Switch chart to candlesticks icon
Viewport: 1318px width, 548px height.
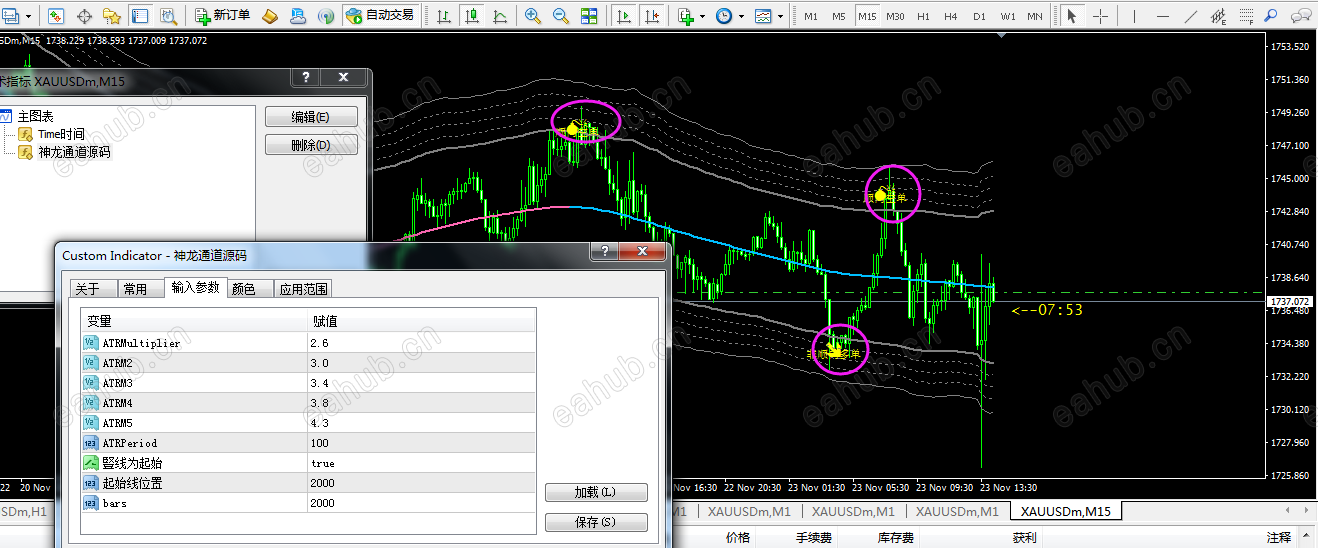coord(470,16)
